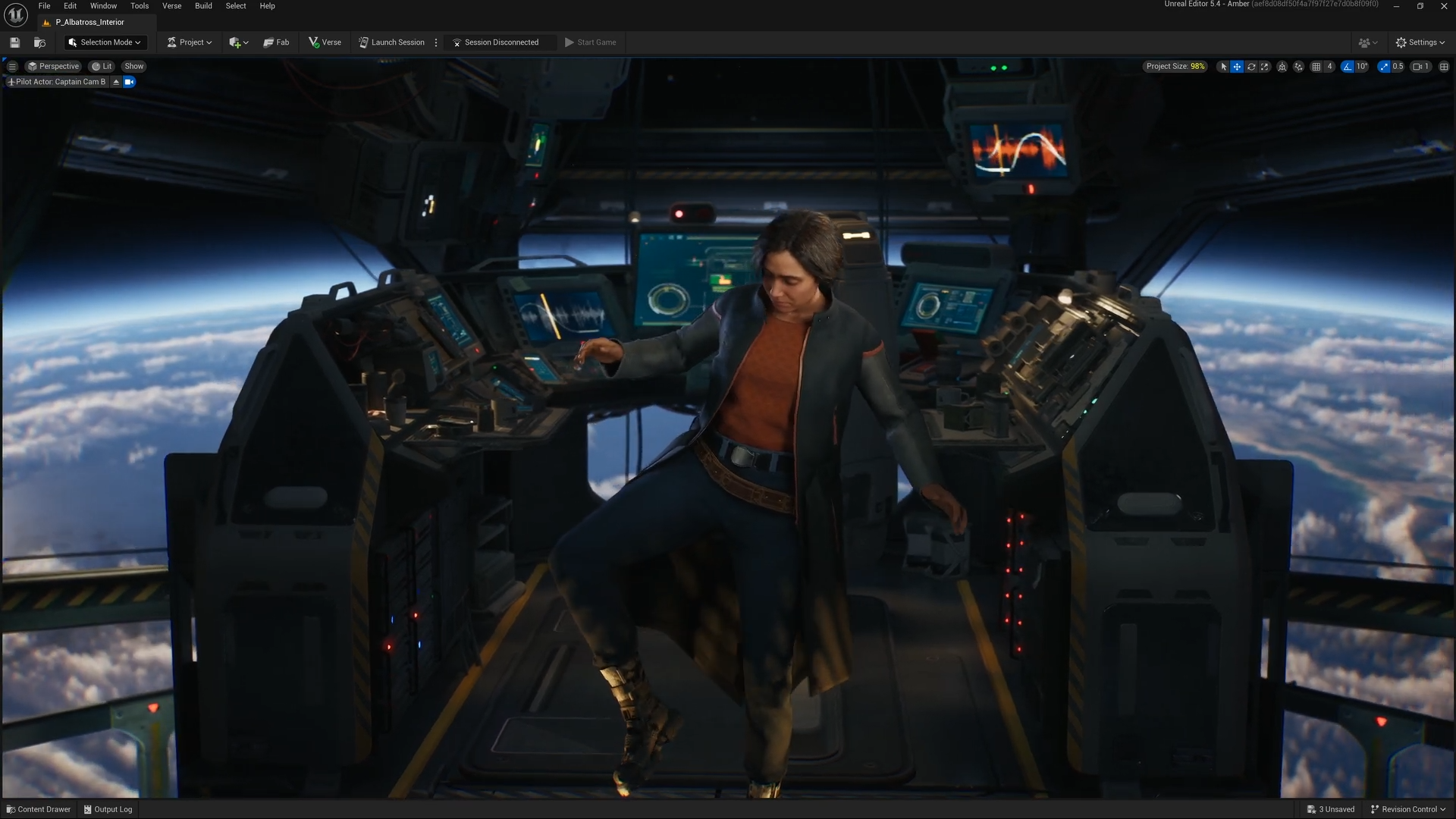Switch to the P_Albatross_Interior tab

89,23
